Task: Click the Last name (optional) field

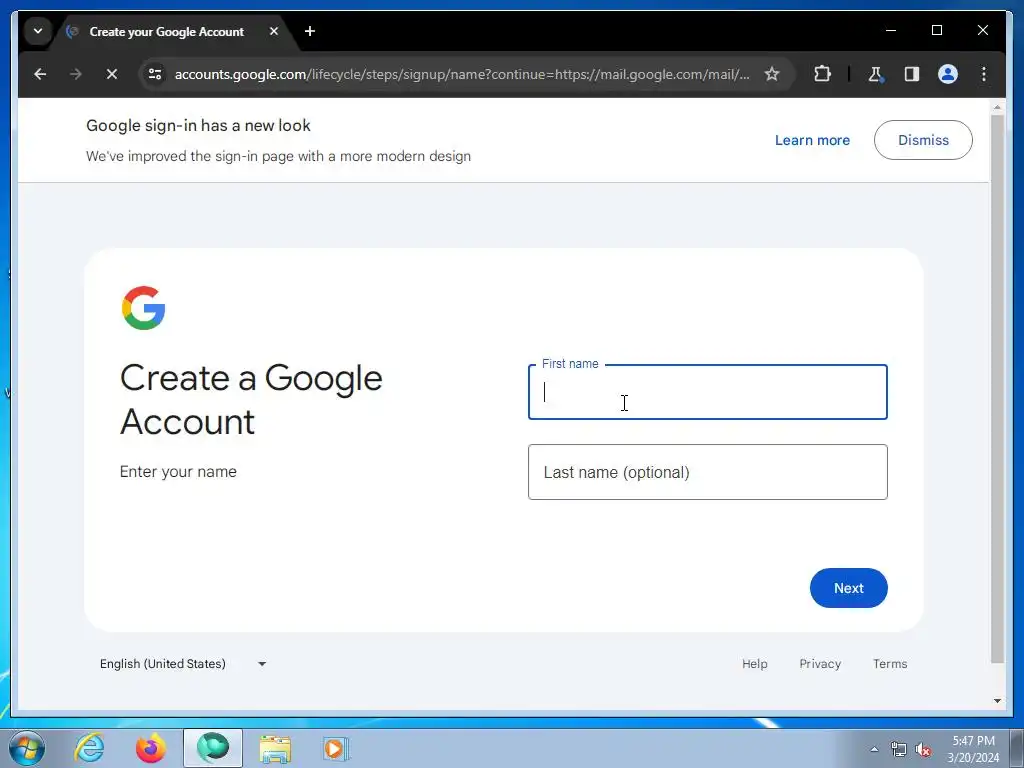Action: click(x=707, y=472)
